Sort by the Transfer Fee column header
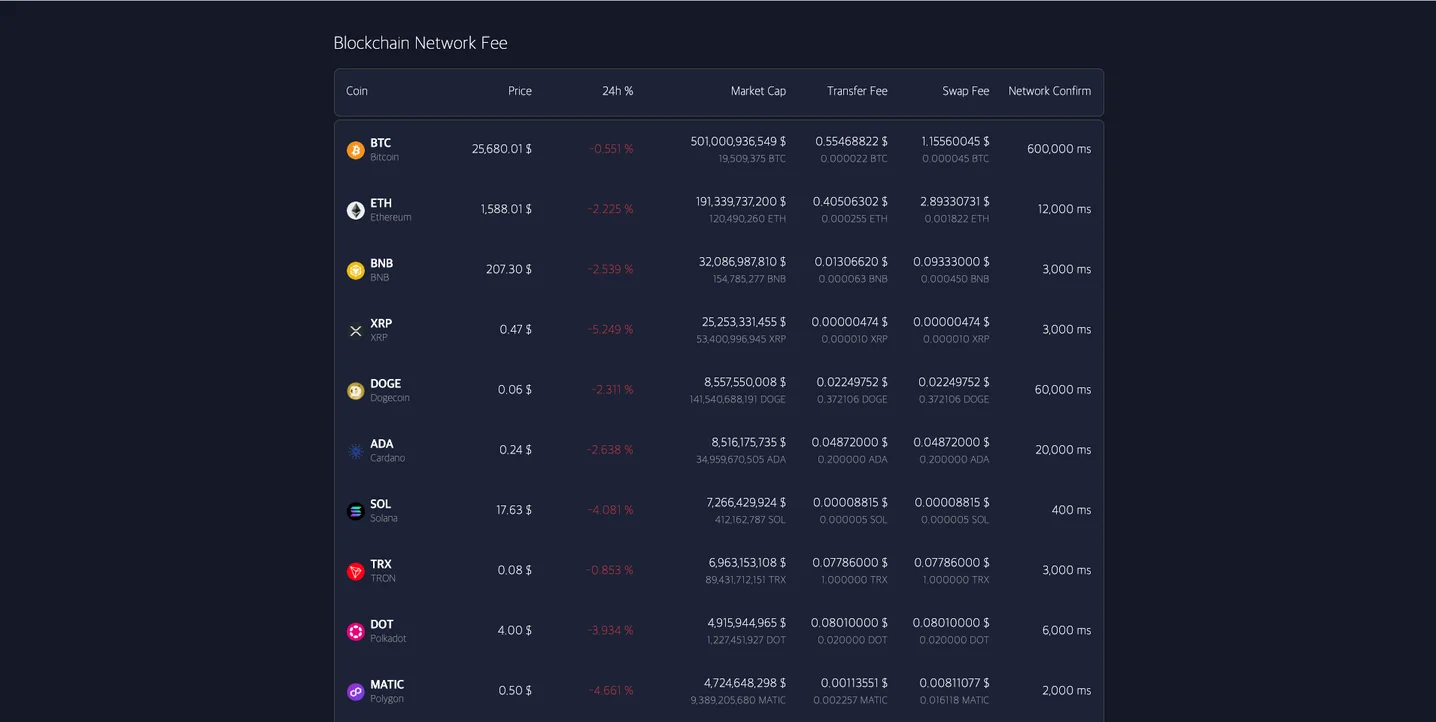 coord(857,91)
